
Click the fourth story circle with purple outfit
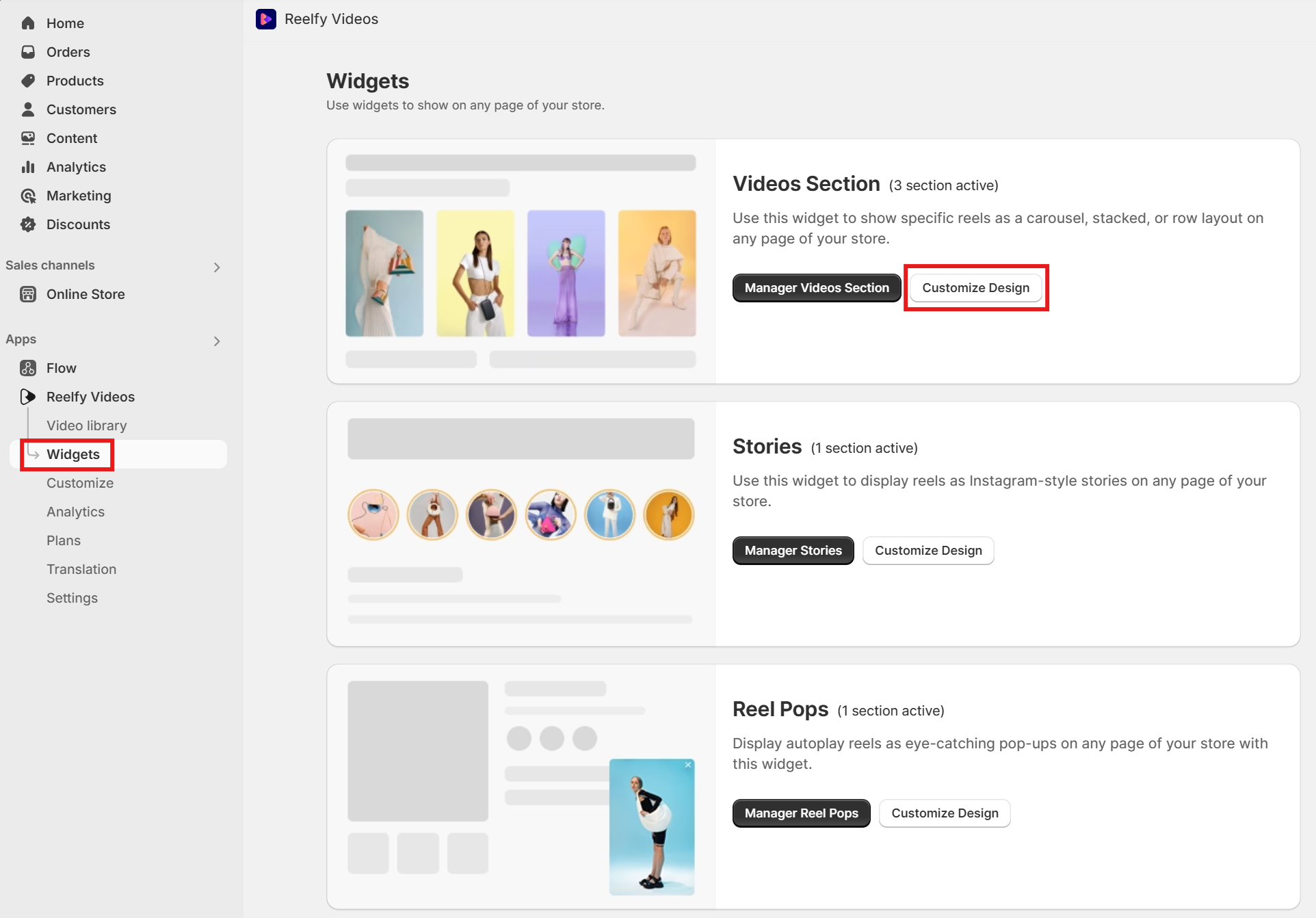click(551, 514)
